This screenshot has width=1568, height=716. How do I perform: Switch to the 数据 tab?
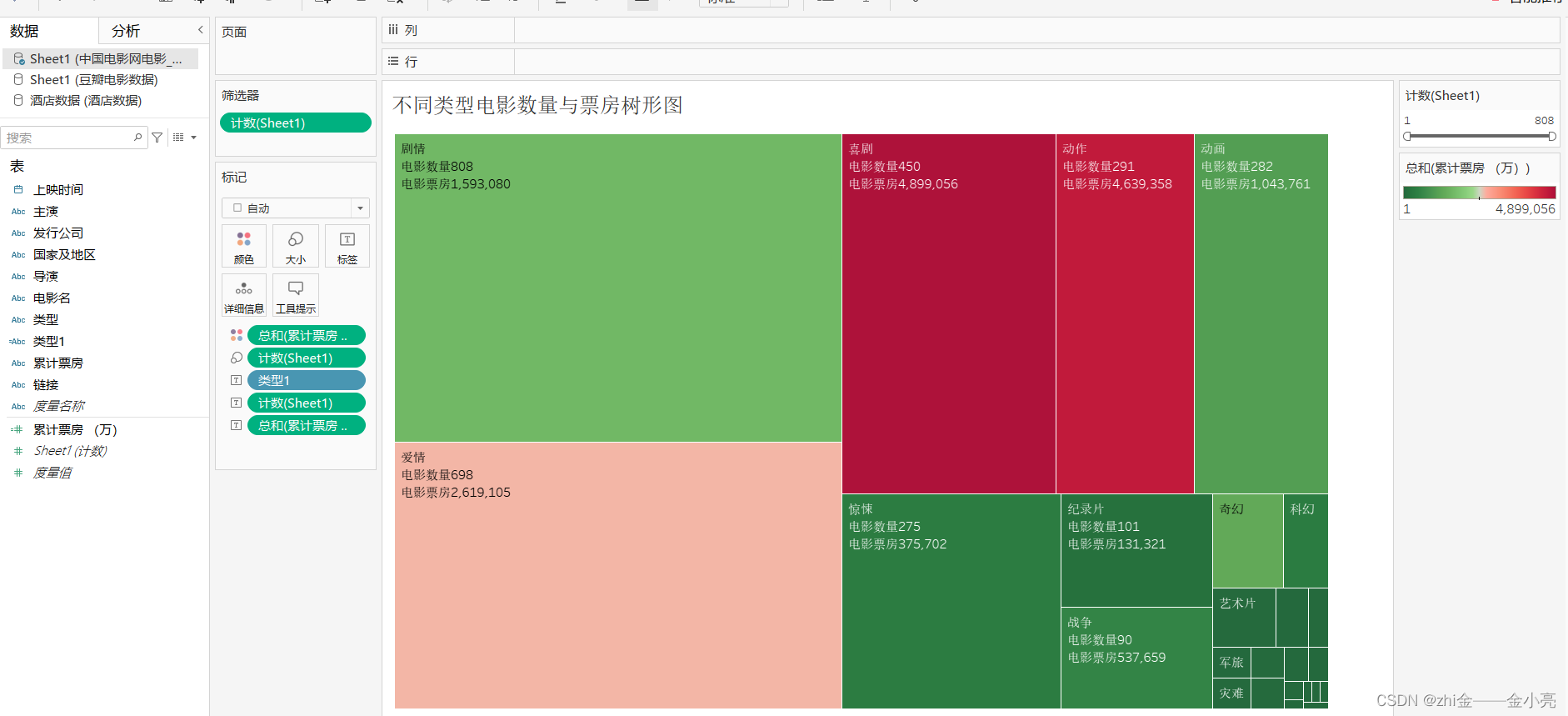(x=25, y=31)
